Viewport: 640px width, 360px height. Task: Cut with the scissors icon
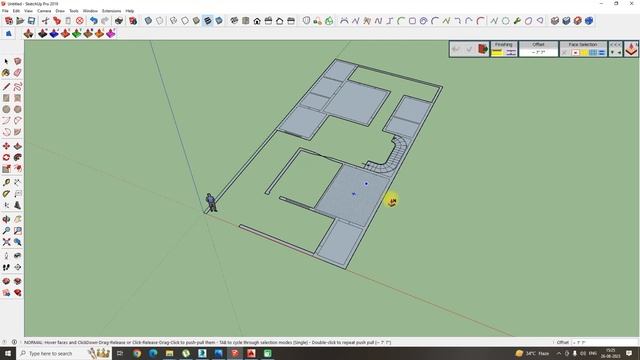point(45,20)
